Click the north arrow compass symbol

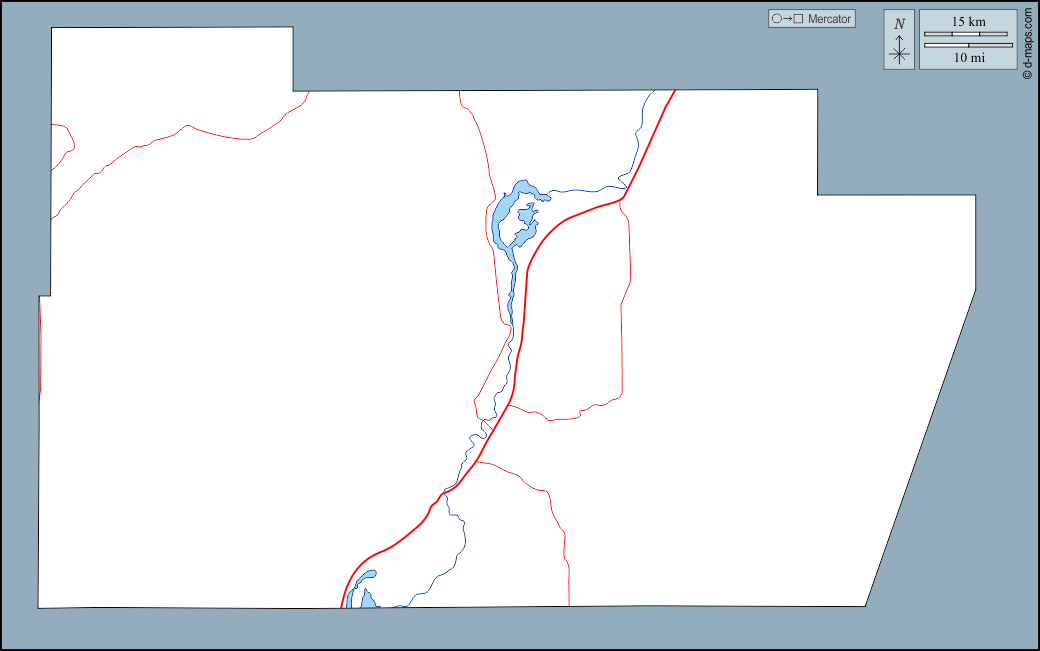(x=900, y=51)
